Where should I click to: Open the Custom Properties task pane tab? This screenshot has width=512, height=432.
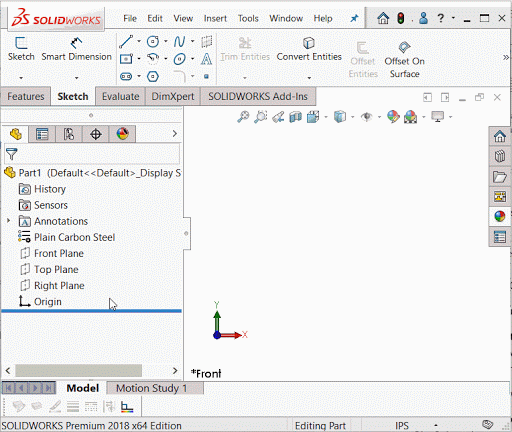[x=500, y=237]
